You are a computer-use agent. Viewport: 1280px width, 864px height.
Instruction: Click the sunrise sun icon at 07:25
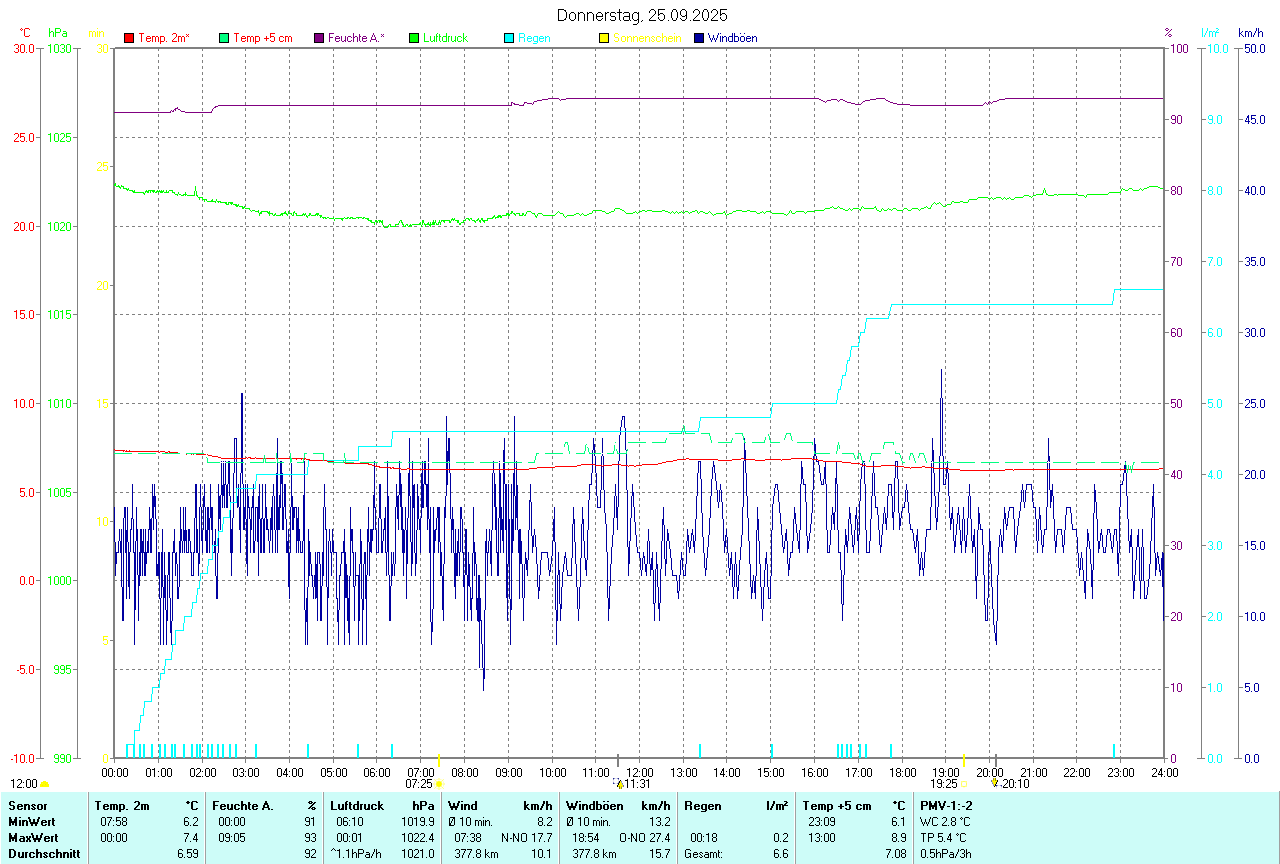438,784
